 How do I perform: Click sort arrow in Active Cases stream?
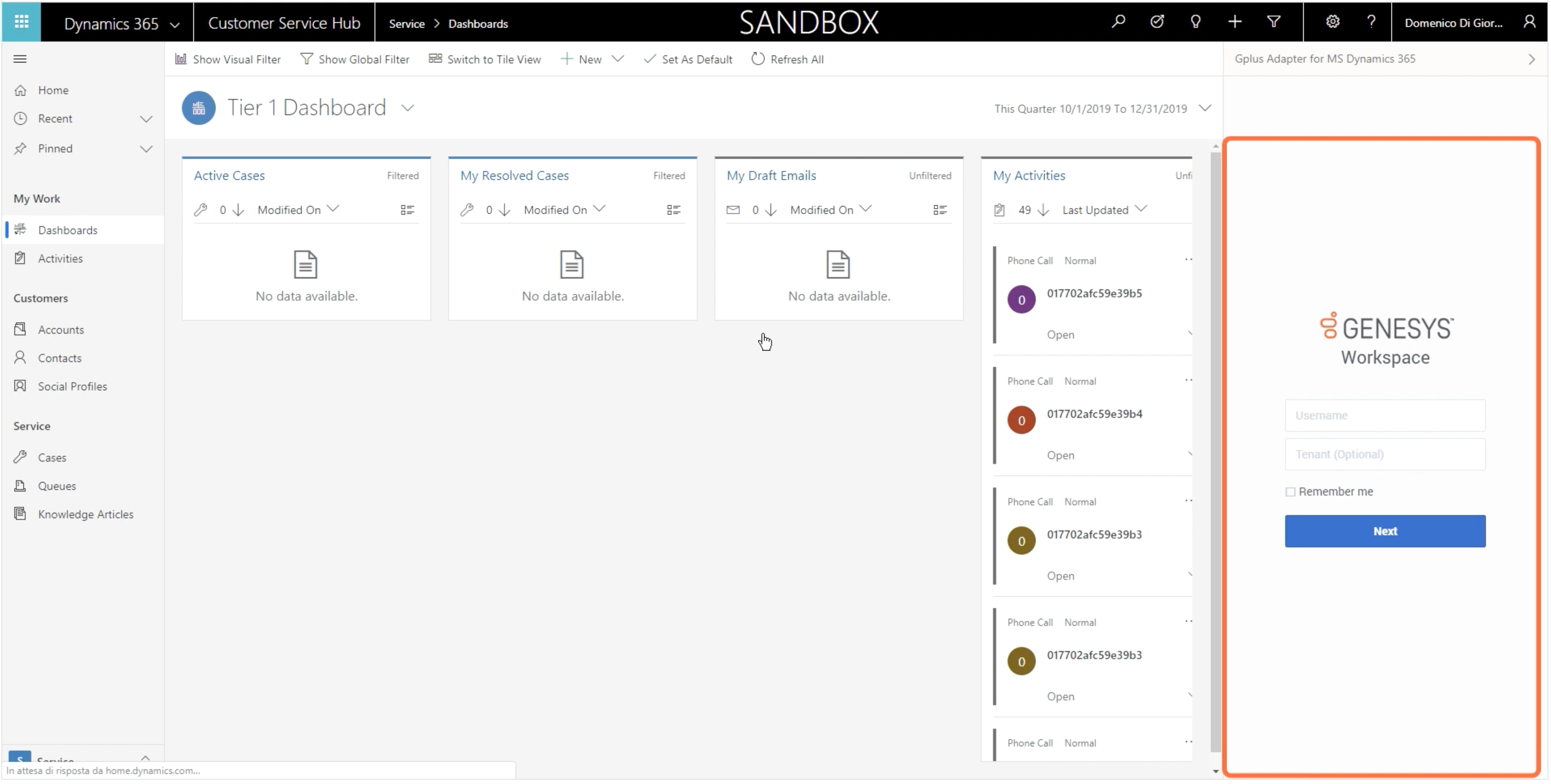click(x=239, y=209)
